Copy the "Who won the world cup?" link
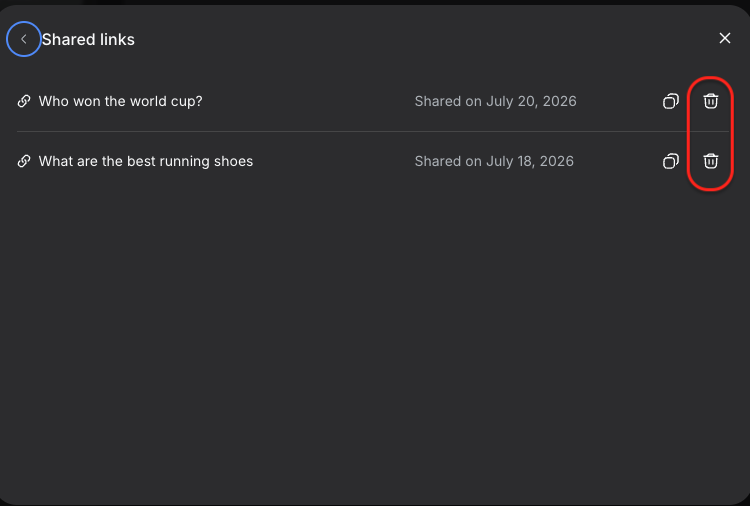 tap(671, 101)
